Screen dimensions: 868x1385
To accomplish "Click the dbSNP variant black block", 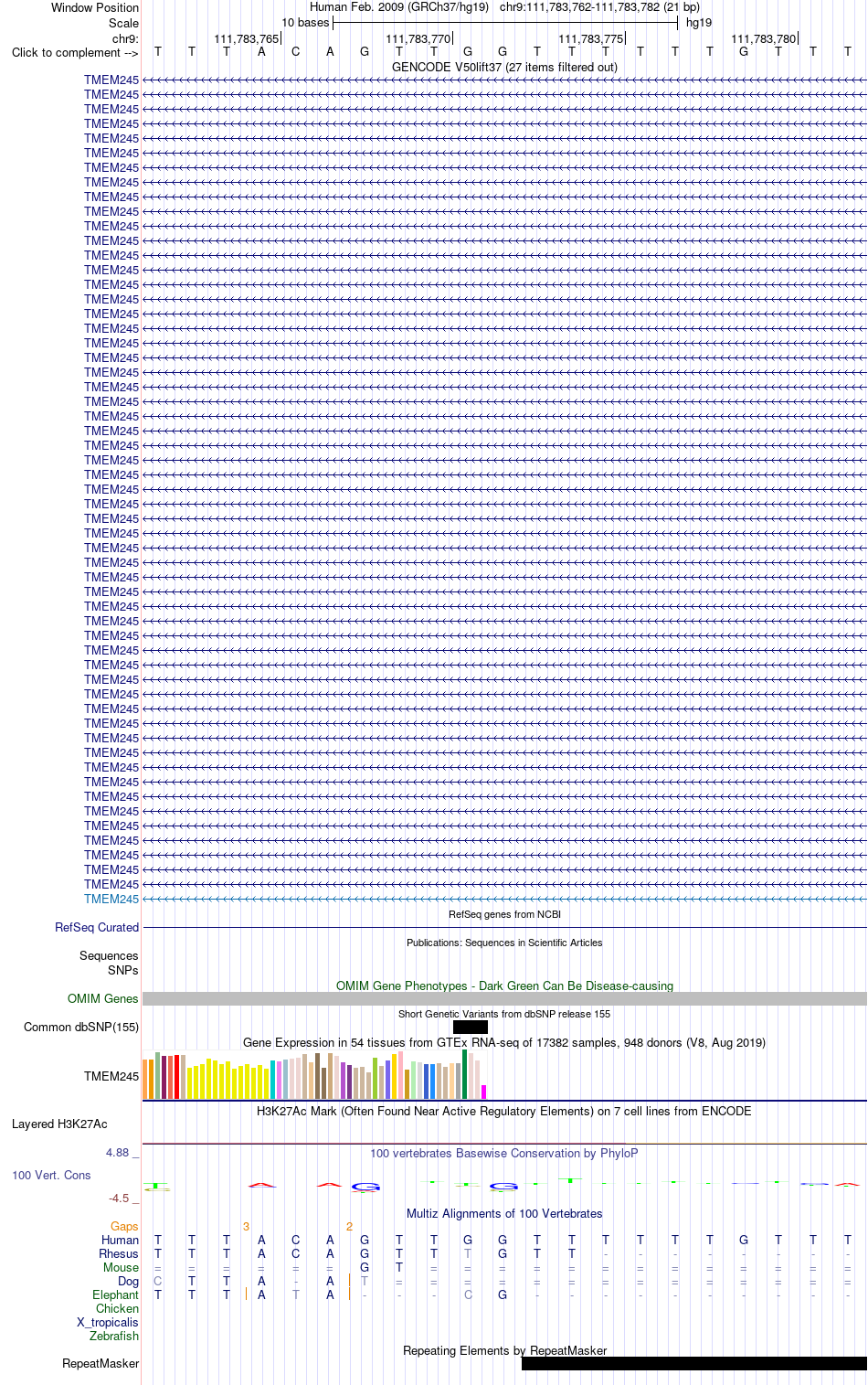I will tap(471, 1027).
